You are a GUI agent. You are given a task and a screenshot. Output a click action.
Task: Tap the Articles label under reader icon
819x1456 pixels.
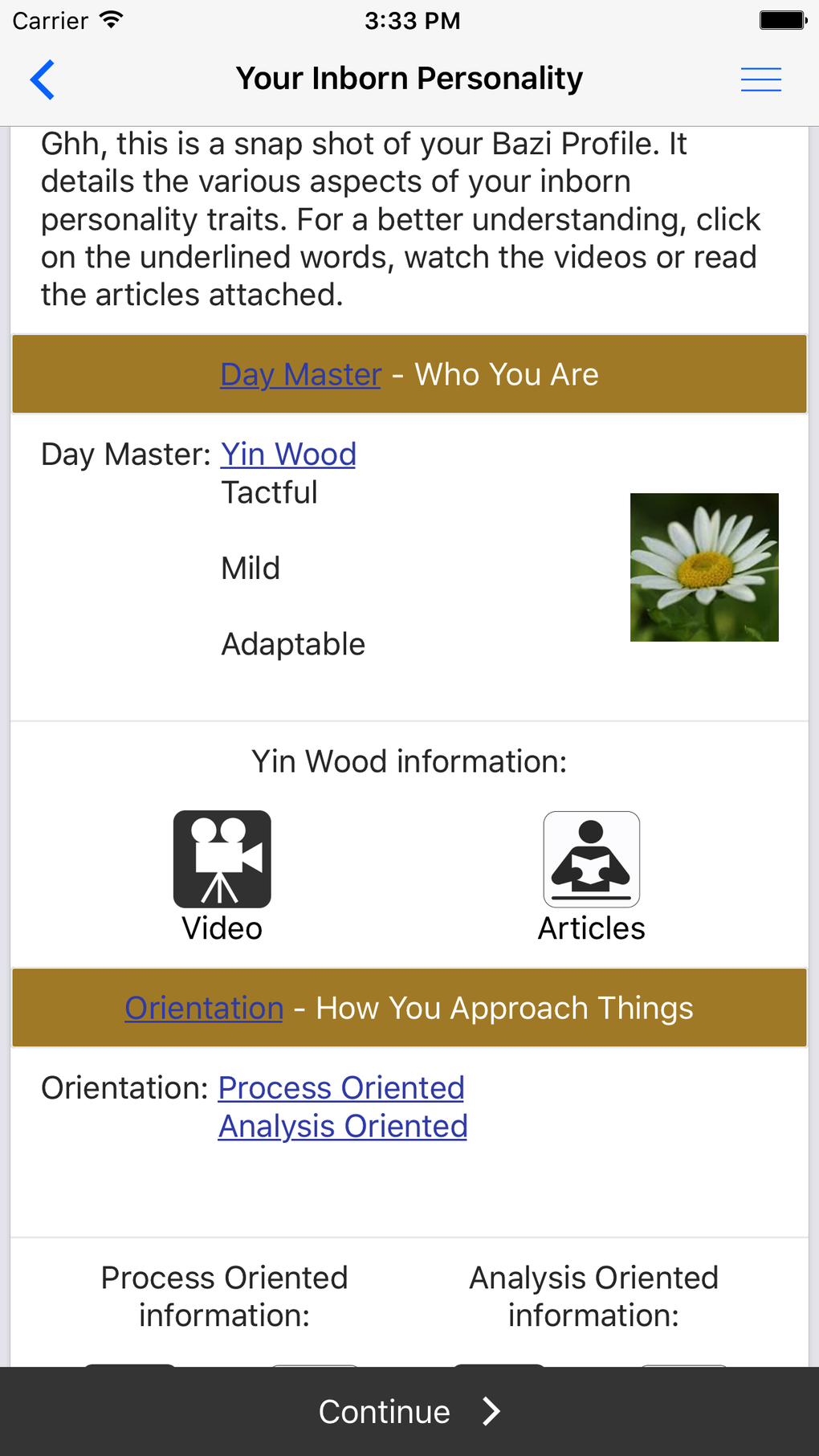[592, 928]
